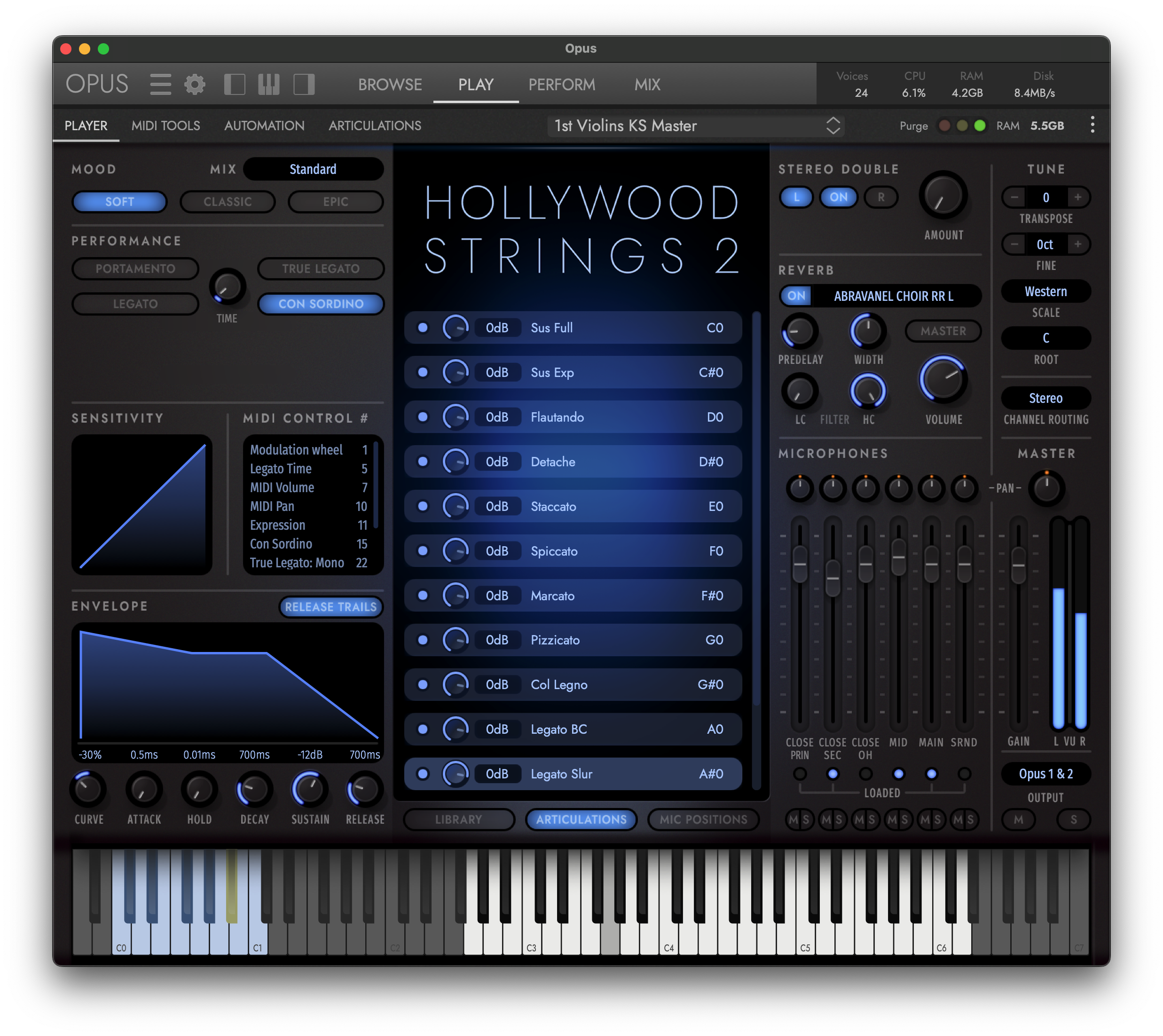This screenshot has height=1036, width=1163.
Task: Open the three-dot options menu
Action: point(1092,125)
